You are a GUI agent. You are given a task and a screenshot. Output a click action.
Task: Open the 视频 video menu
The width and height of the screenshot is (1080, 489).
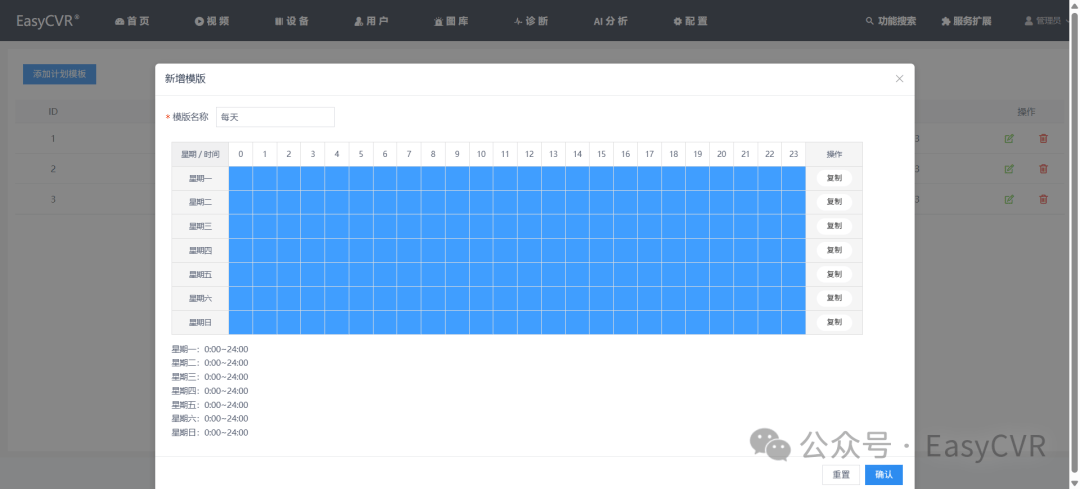212,21
